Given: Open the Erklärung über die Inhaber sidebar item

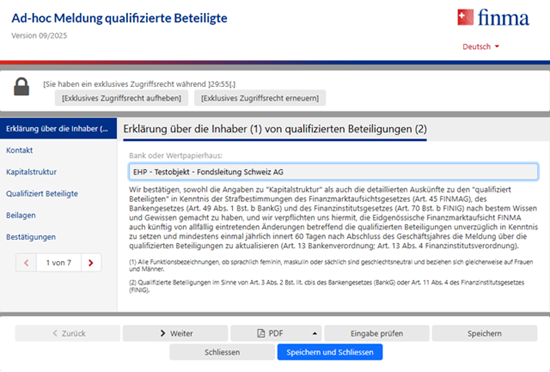Looking at the screenshot, I should [58, 129].
